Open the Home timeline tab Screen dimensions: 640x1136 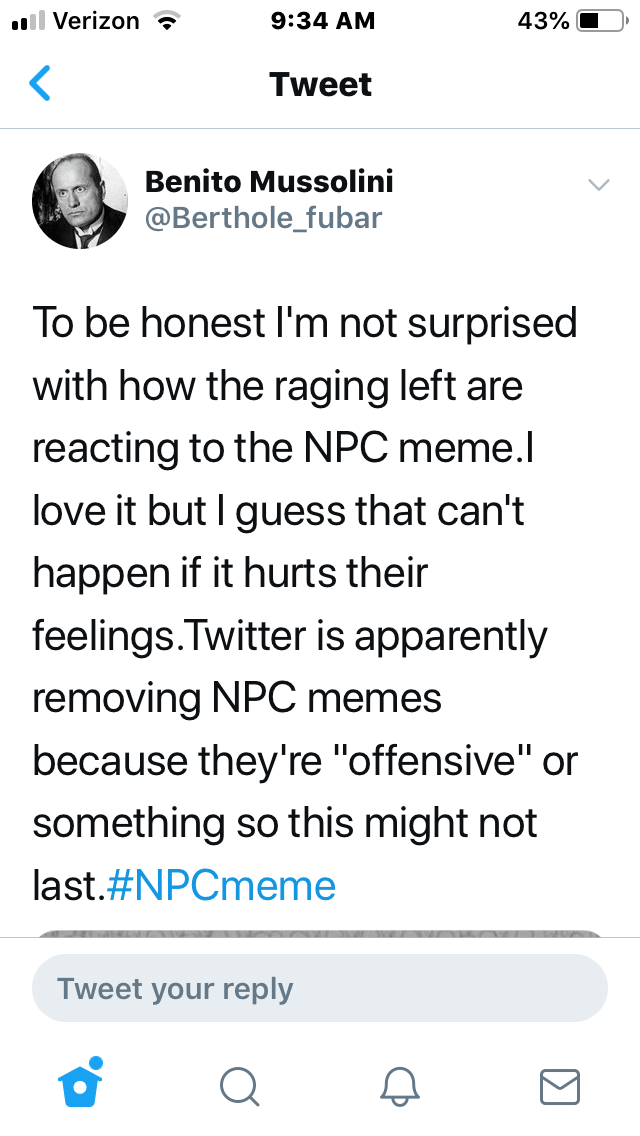[82, 1086]
